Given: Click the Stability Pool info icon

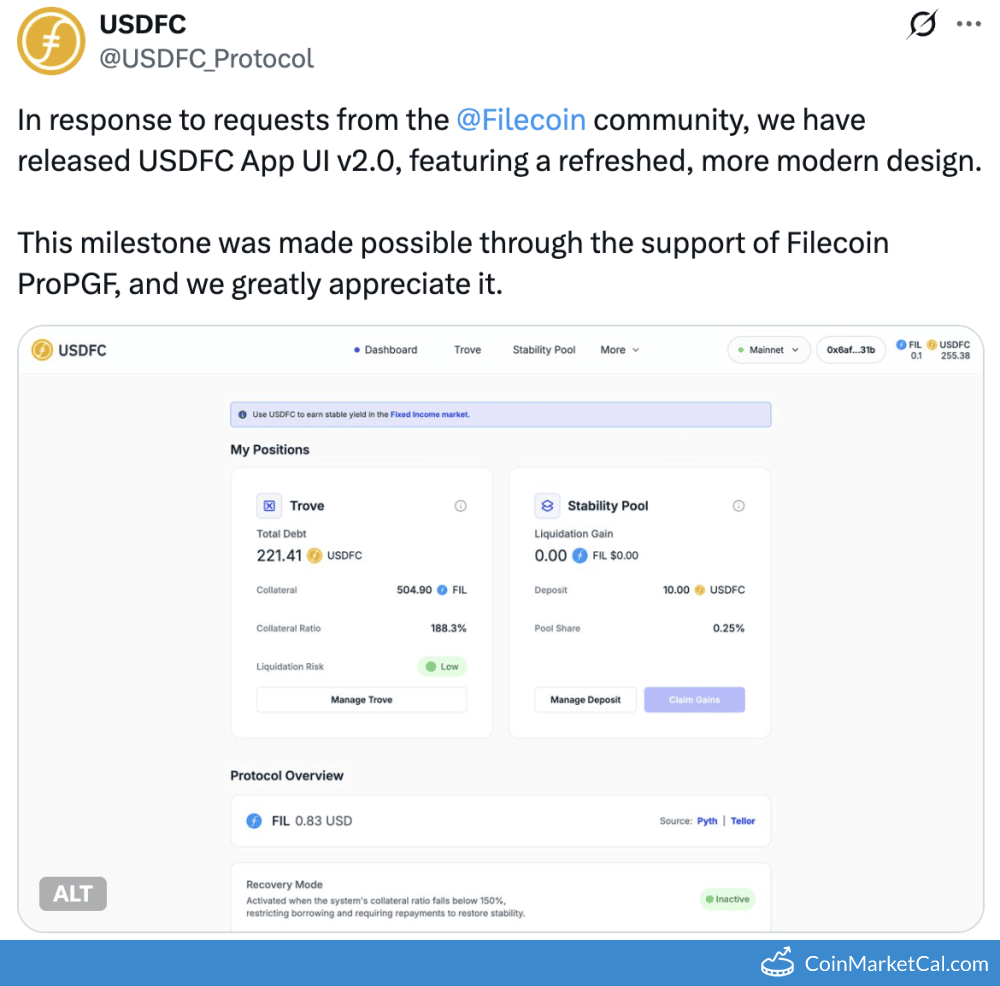Looking at the screenshot, I should pyautogui.click(x=738, y=506).
